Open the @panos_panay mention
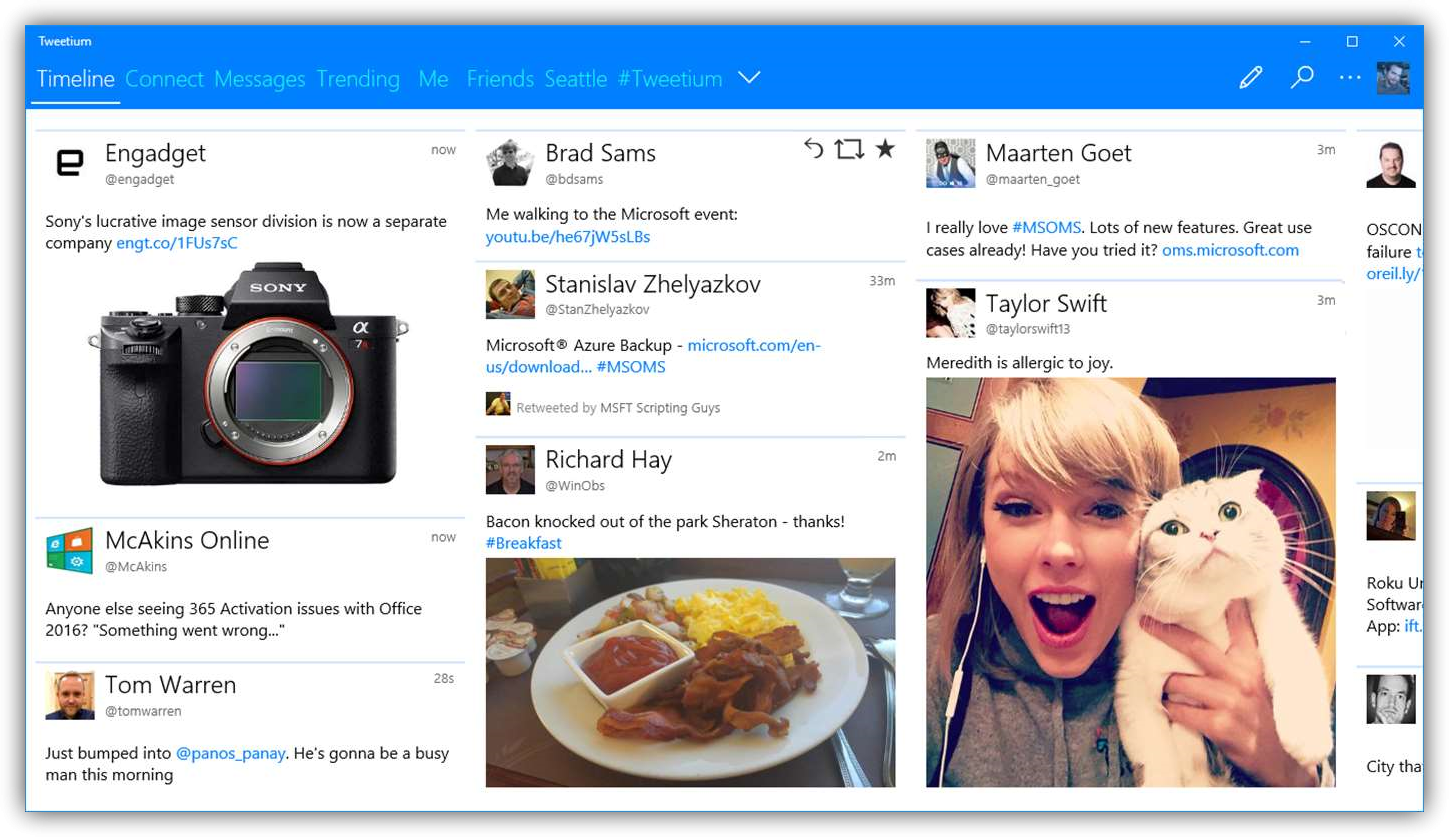Image resolution: width=1449 pixels, height=837 pixels. pyautogui.click(x=231, y=753)
